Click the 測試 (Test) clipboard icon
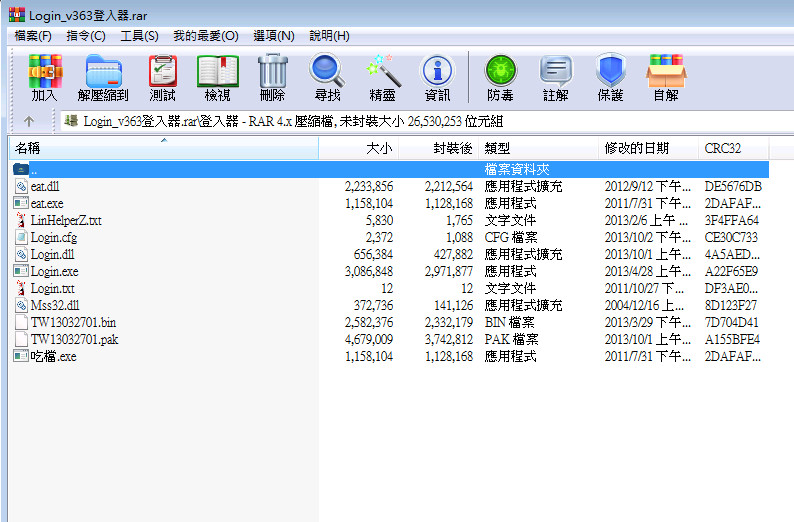This screenshot has width=794, height=522. pyautogui.click(x=163, y=71)
